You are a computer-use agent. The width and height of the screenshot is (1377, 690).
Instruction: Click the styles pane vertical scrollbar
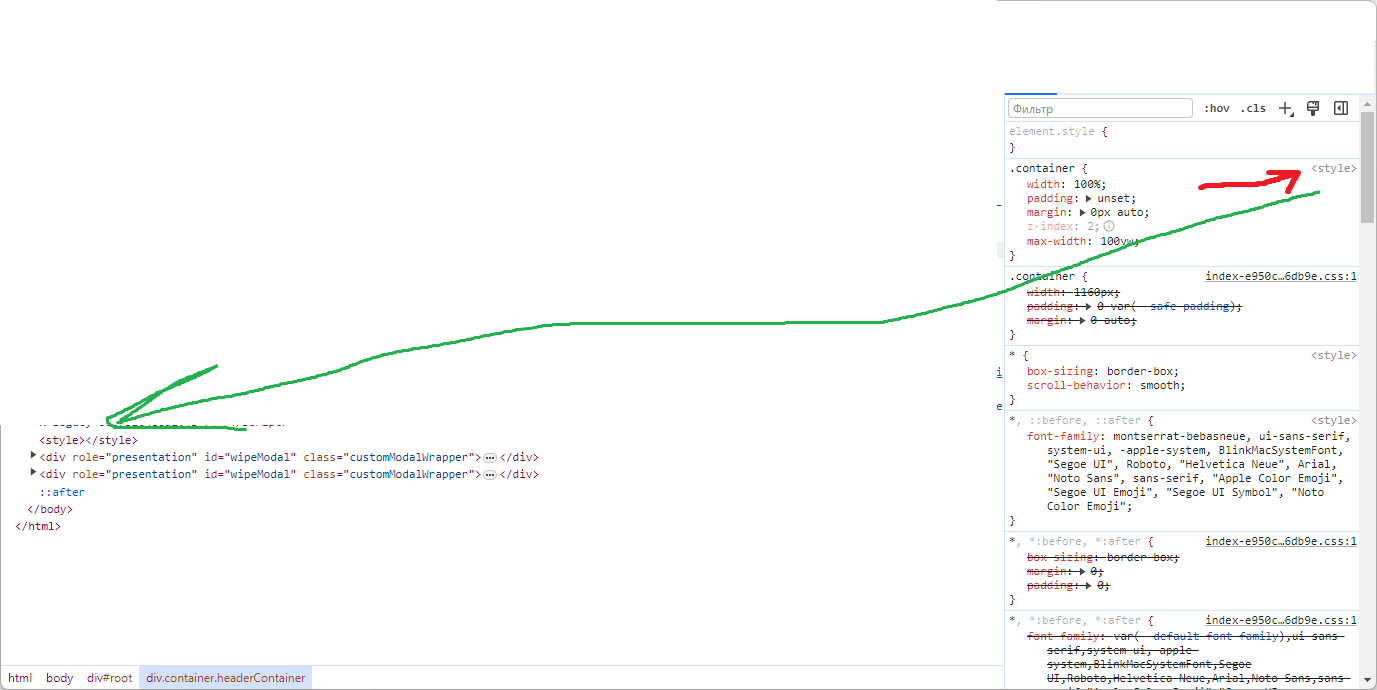[1368, 168]
